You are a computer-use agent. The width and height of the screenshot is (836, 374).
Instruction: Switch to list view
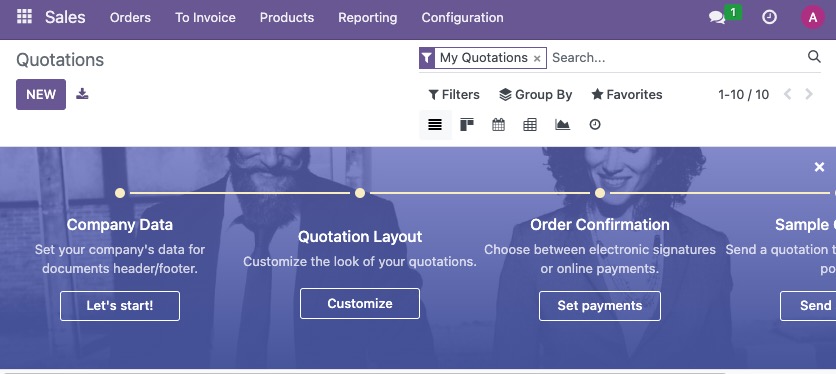click(x=435, y=125)
